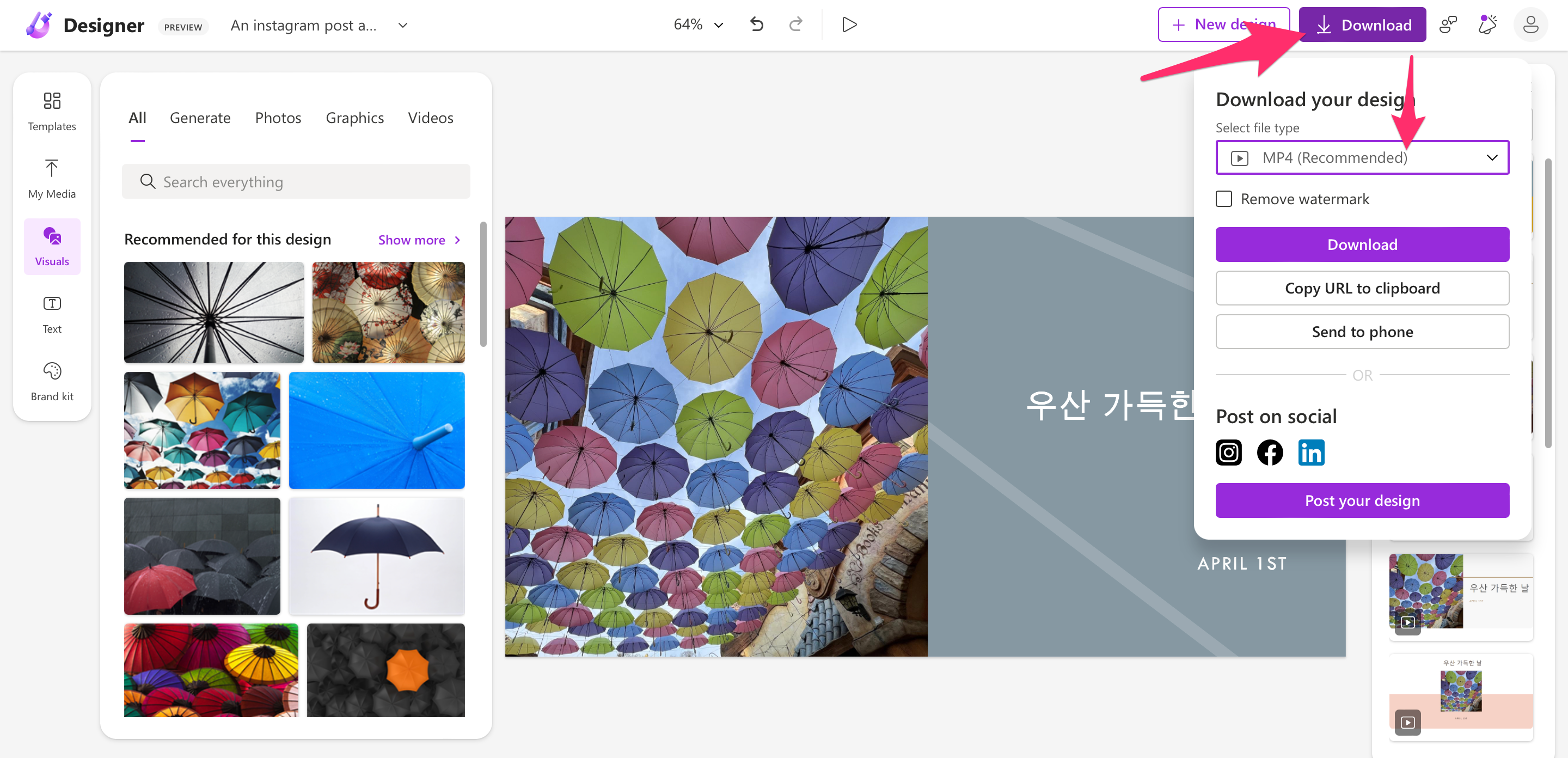Click the Search everything field

(296, 181)
